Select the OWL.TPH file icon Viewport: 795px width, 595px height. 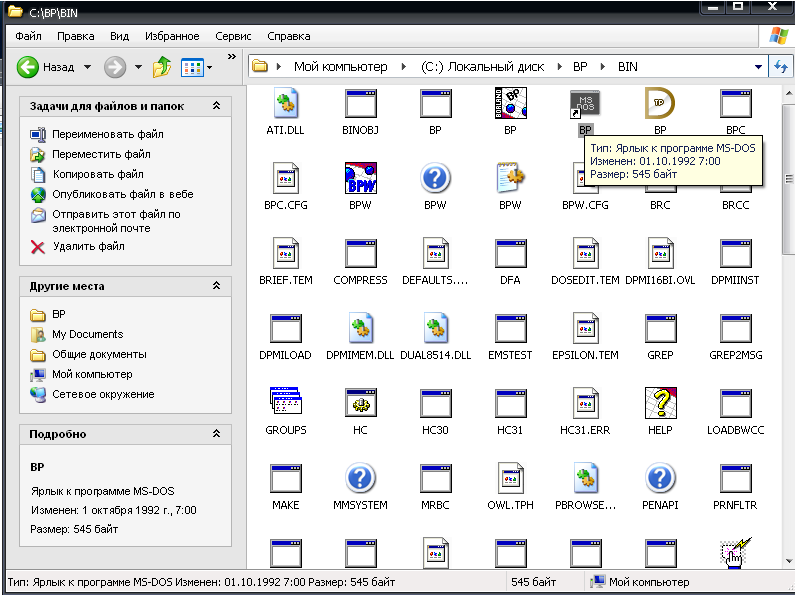(x=511, y=478)
